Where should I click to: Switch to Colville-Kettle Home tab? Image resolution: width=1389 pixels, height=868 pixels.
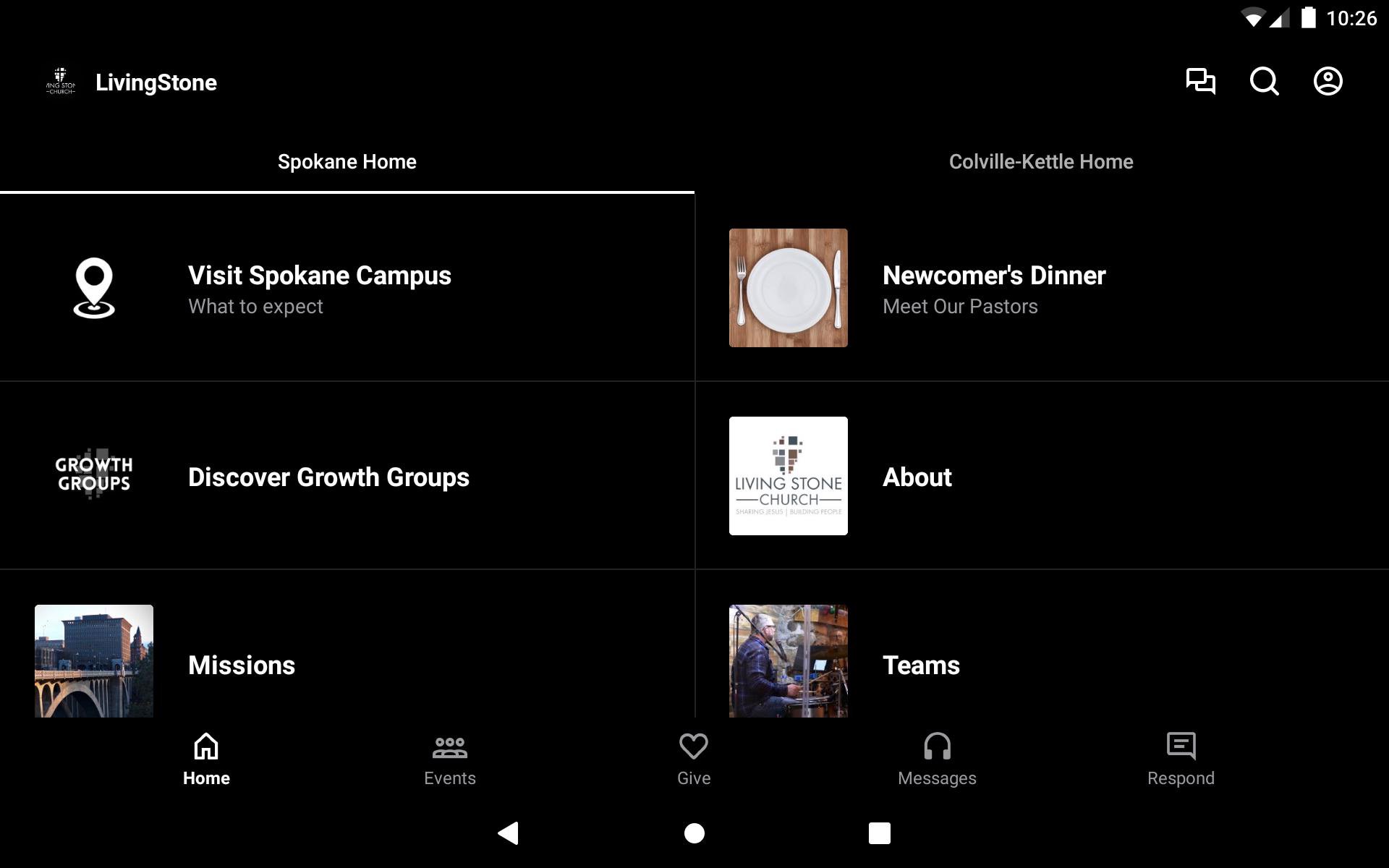click(1041, 162)
